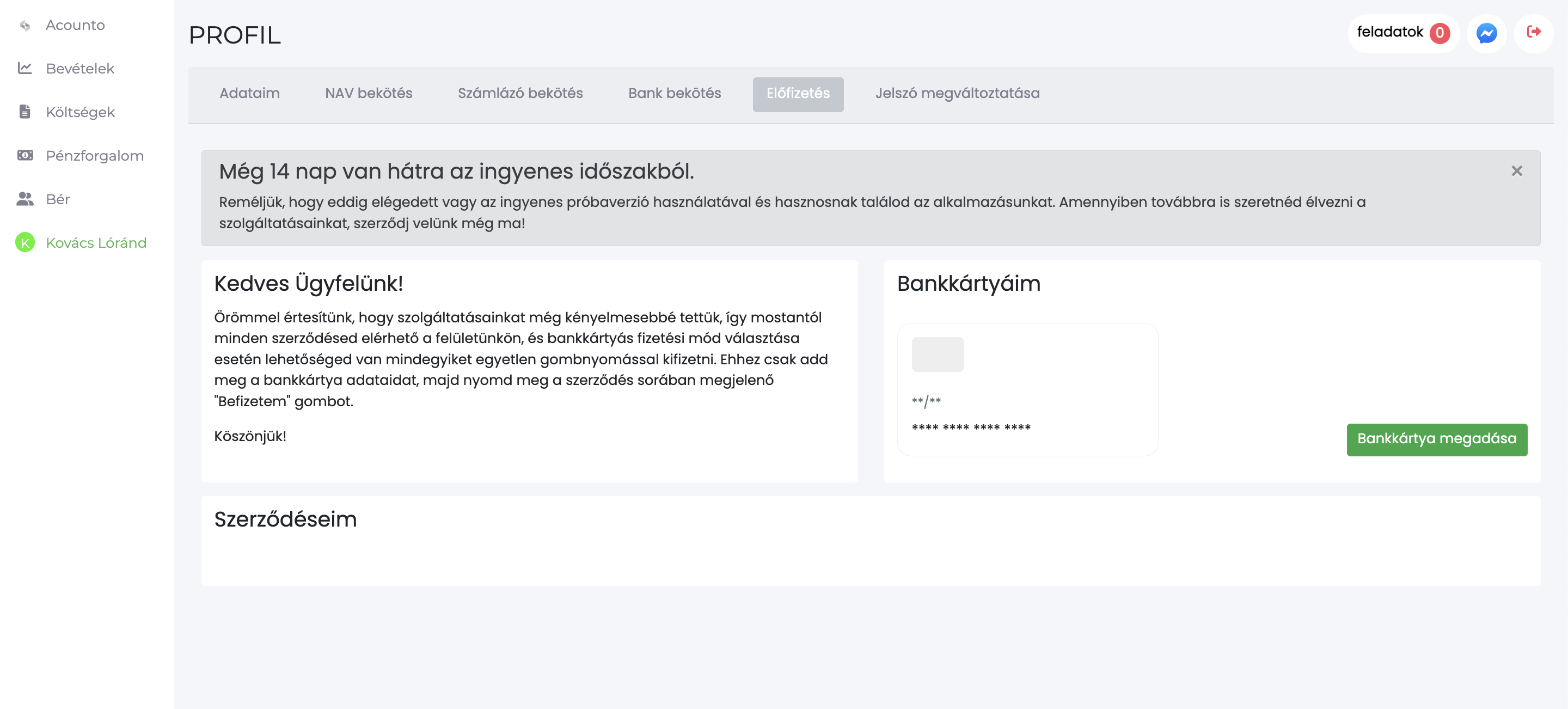Image resolution: width=1568 pixels, height=709 pixels.
Task: Click the red logout icon
Action: [x=1533, y=32]
